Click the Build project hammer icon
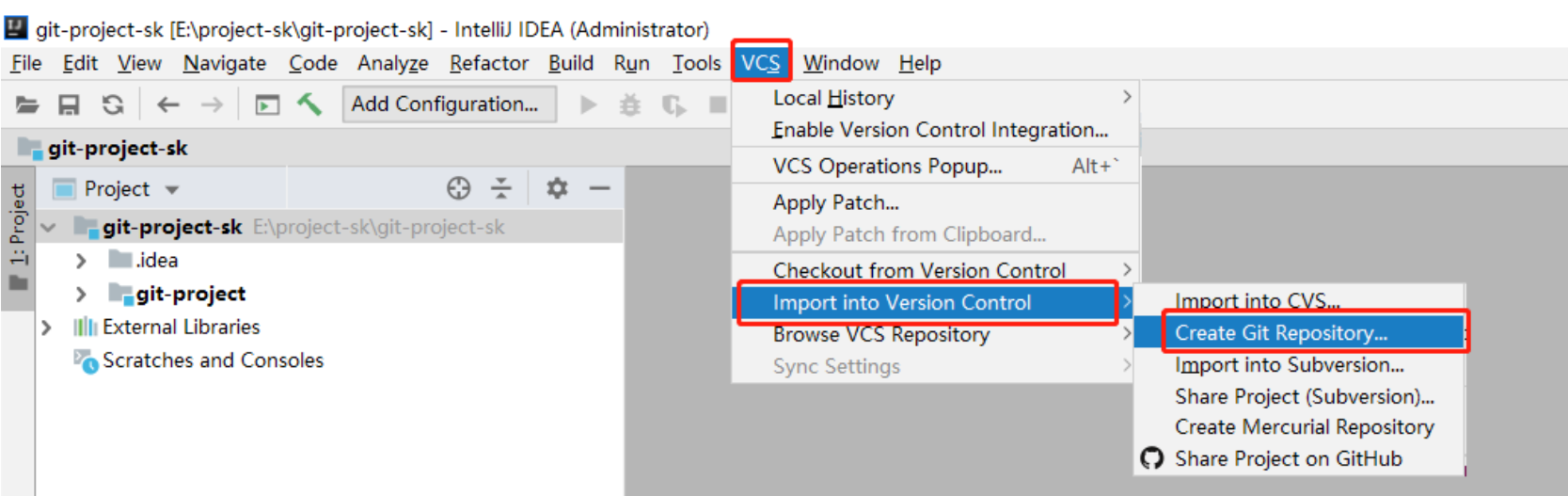Image resolution: width=1568 pixels, height=496 pixels. tap(309, 104)
